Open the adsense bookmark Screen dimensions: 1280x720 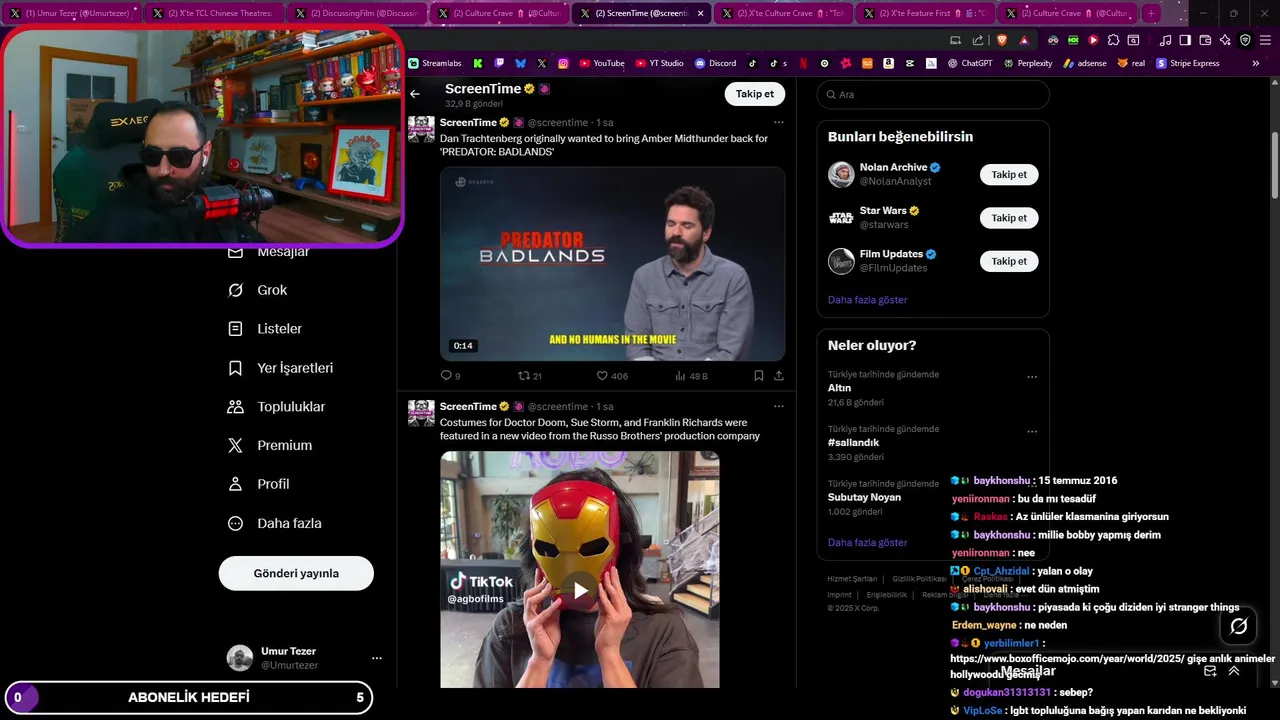1085,63
